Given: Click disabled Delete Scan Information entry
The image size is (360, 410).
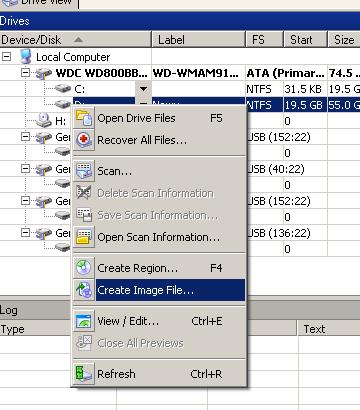Looking at the screenshot, I should point(159,193).
